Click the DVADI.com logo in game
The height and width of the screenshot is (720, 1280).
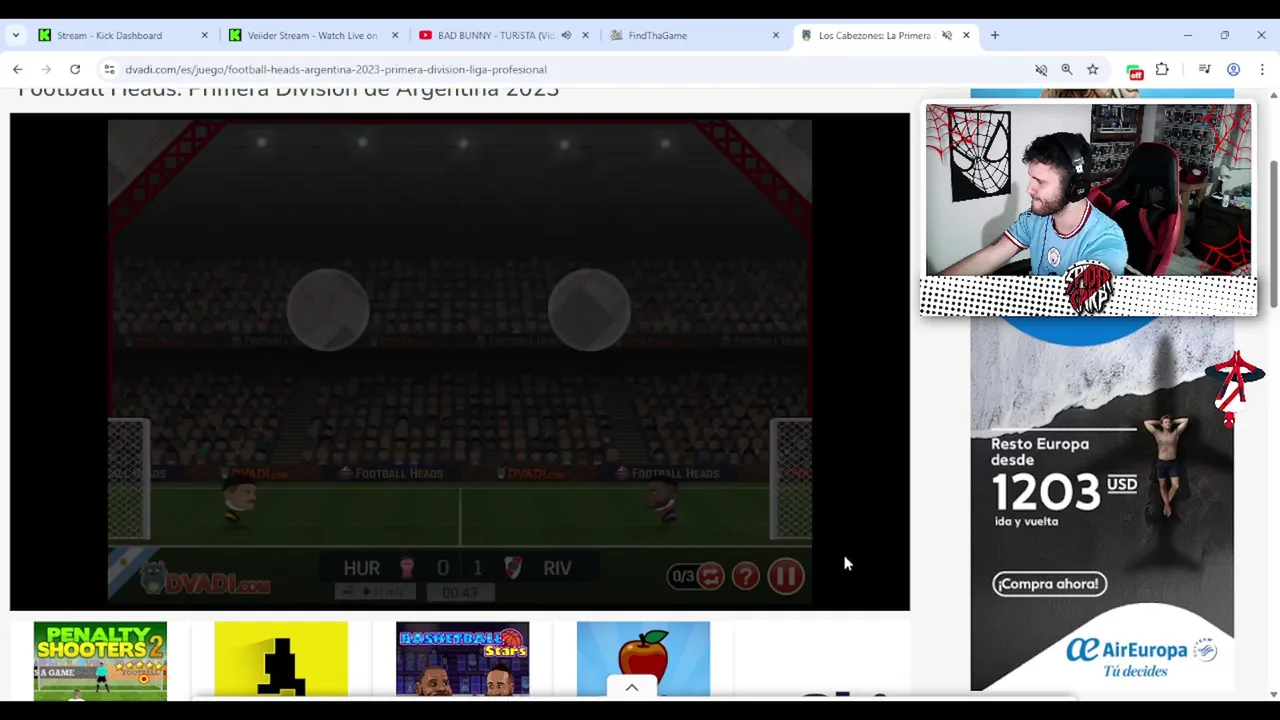205,580
